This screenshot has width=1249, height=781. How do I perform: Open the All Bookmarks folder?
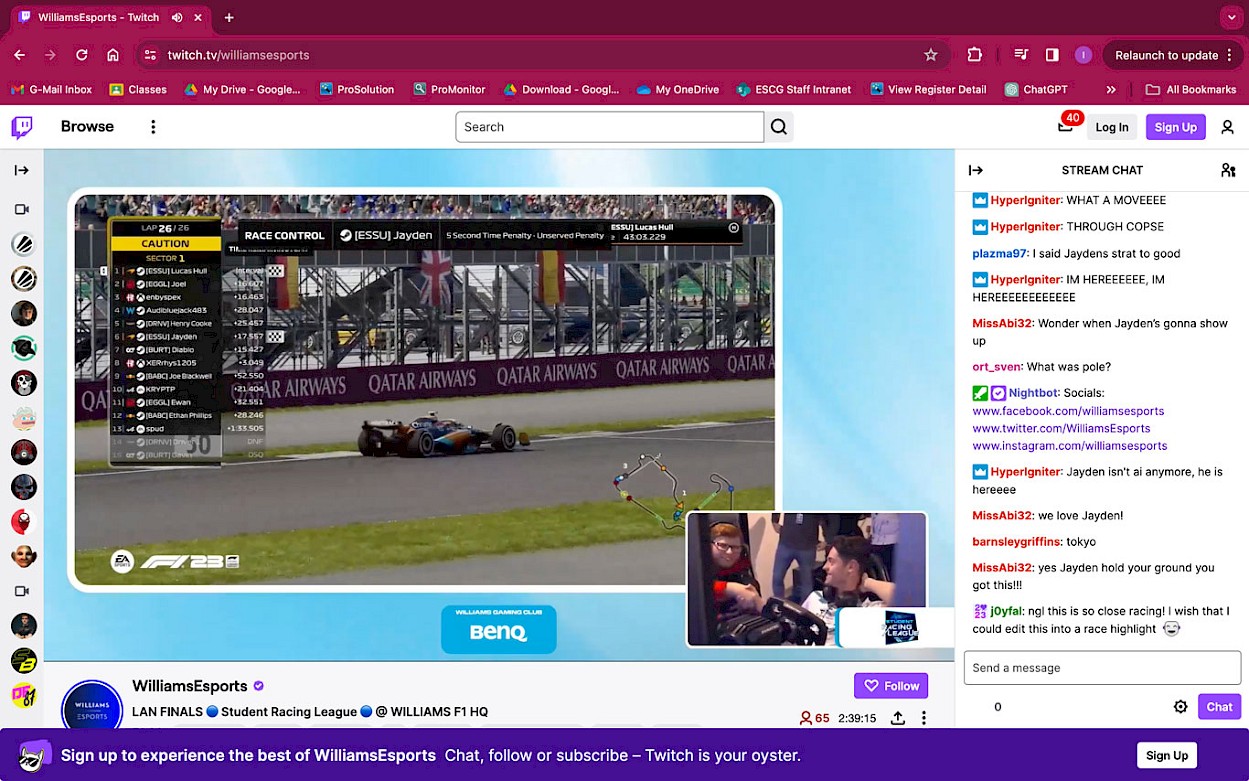(1191, 89)
